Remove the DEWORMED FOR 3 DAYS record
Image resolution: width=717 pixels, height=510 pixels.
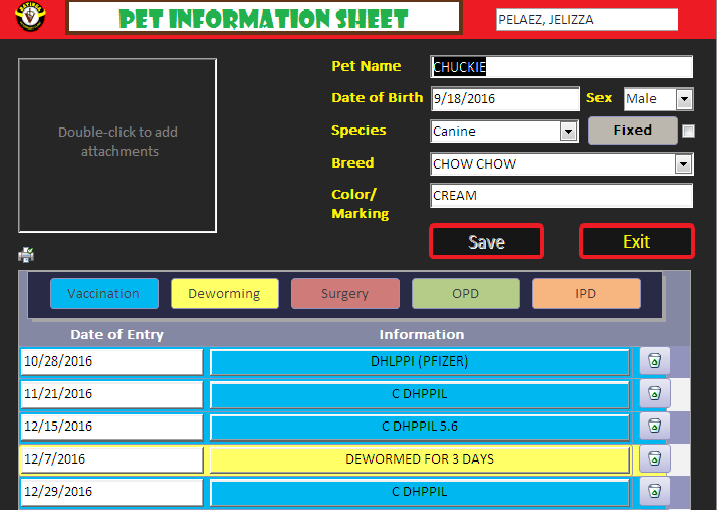click(654, 460)
